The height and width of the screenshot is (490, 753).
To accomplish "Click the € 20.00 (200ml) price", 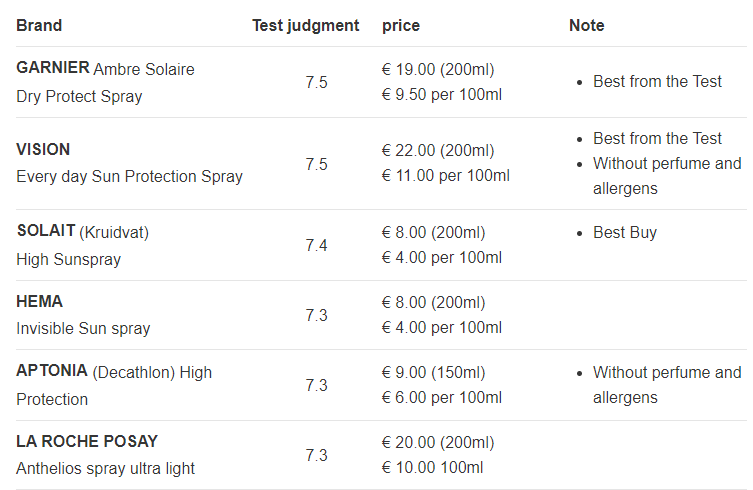I will [437, 442].
